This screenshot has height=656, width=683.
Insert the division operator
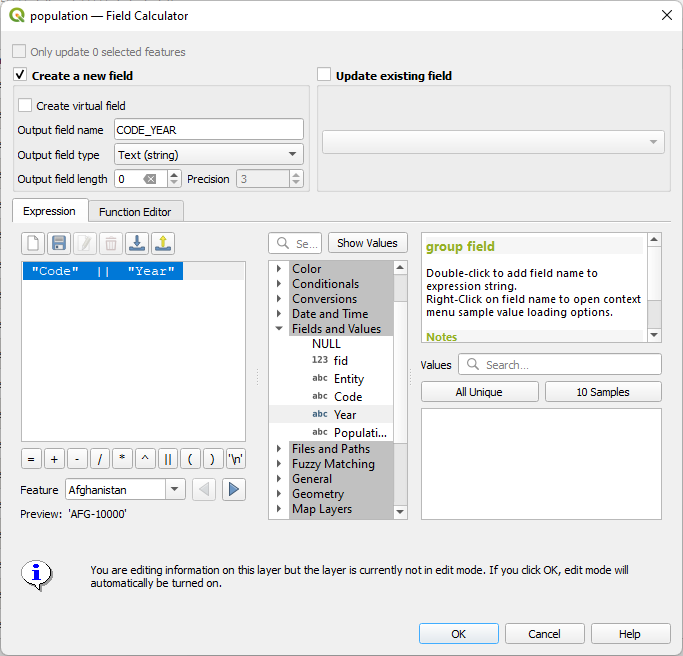tap(100, 459)
